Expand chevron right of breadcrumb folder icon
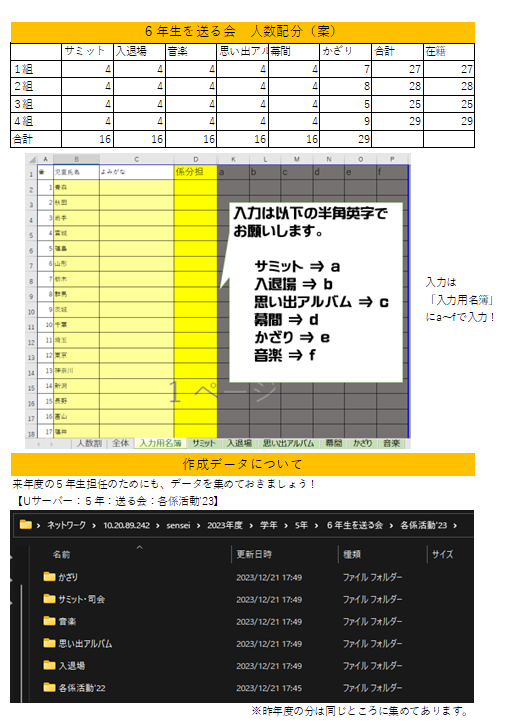The height and width of the screenshot is (723, 505). (x=38, y=526)
